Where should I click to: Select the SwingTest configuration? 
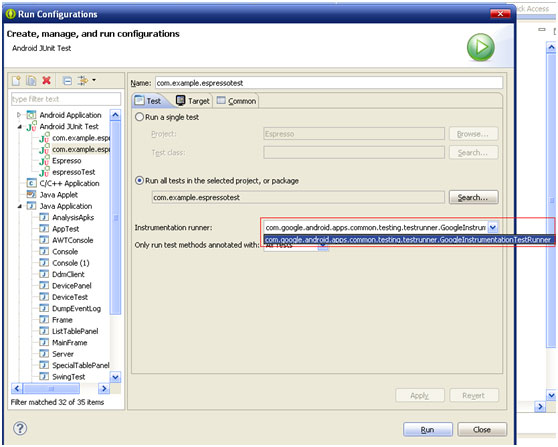tap(69, 377)
